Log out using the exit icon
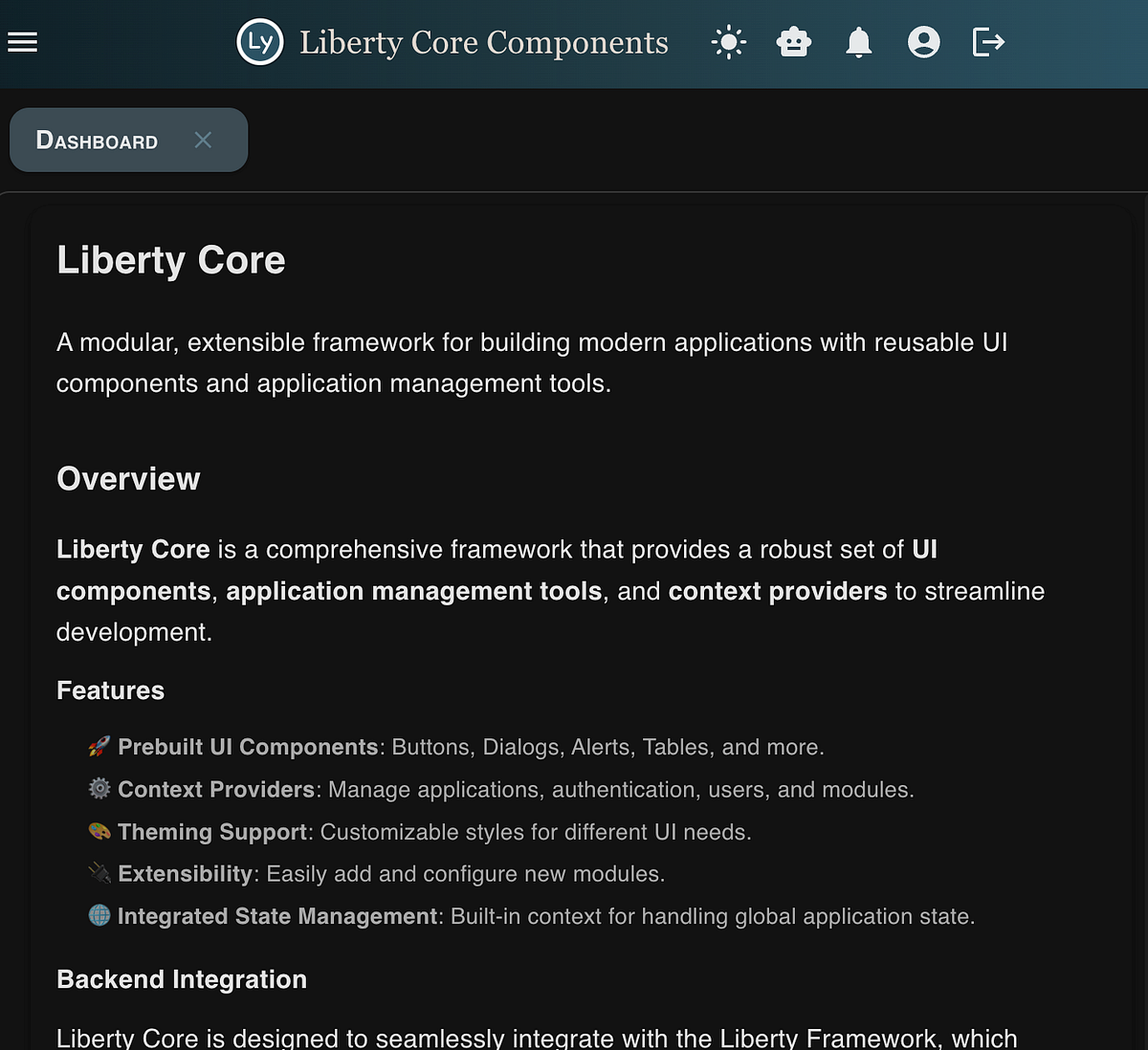1148x1050 pixels. point(987,41)
